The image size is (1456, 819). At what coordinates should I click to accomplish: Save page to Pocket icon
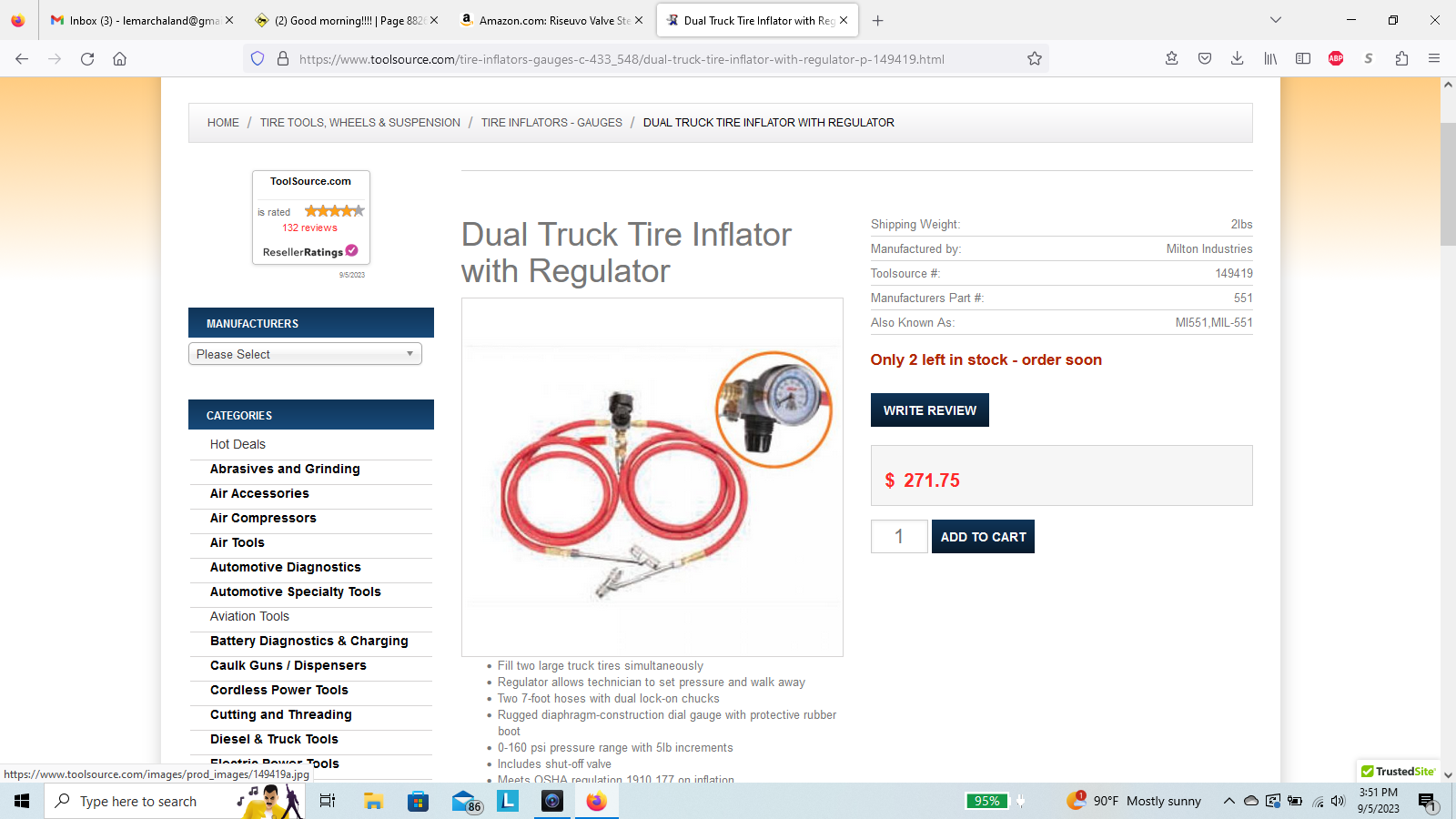[1205, 59]
